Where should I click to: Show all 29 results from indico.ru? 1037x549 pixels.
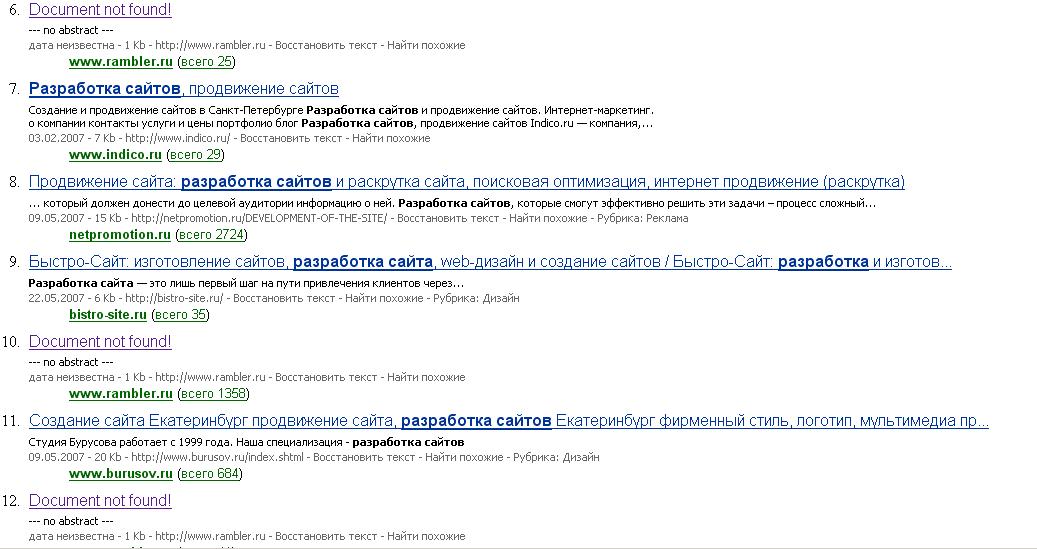pos(196,155)
